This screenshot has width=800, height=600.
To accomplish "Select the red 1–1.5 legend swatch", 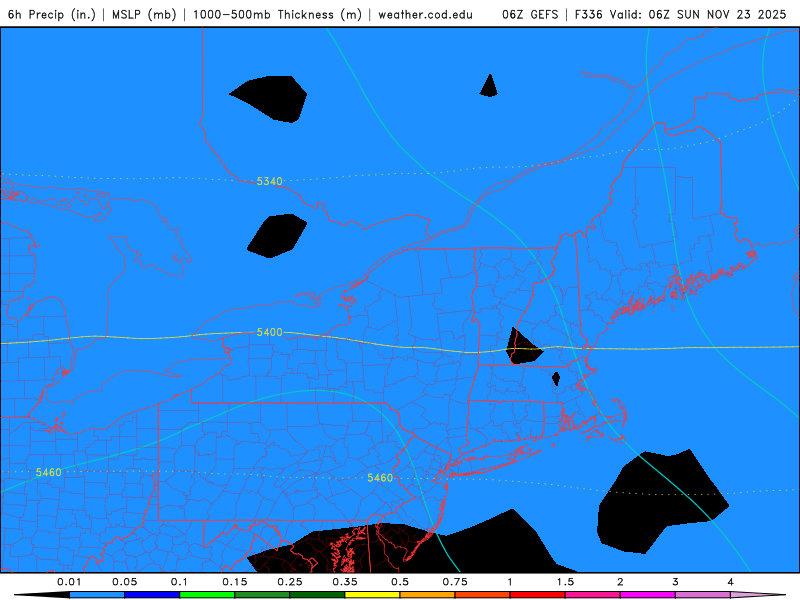I will (538, 595).
